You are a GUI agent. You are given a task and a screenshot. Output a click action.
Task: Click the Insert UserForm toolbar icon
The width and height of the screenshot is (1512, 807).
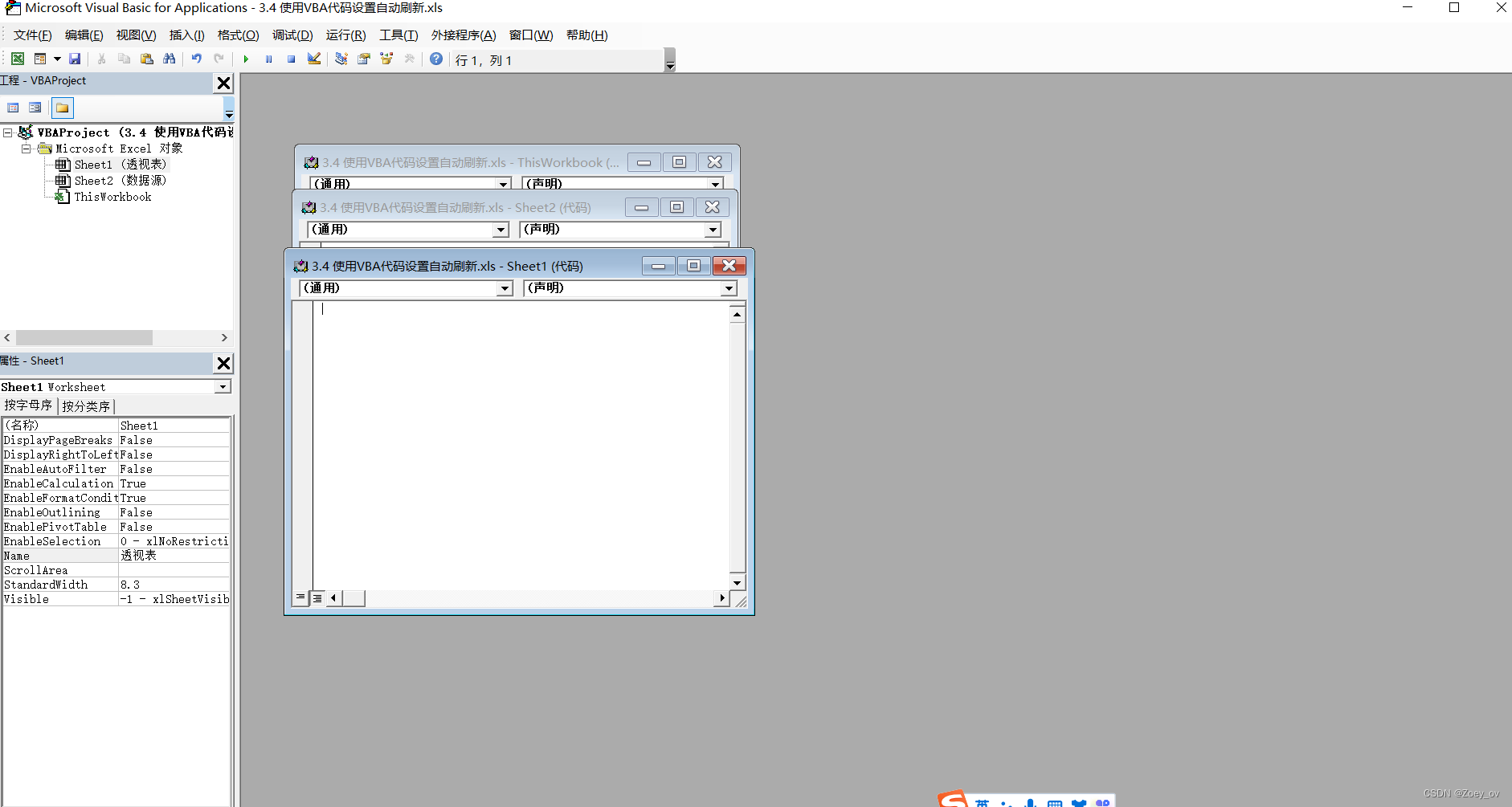pos(40,59)
